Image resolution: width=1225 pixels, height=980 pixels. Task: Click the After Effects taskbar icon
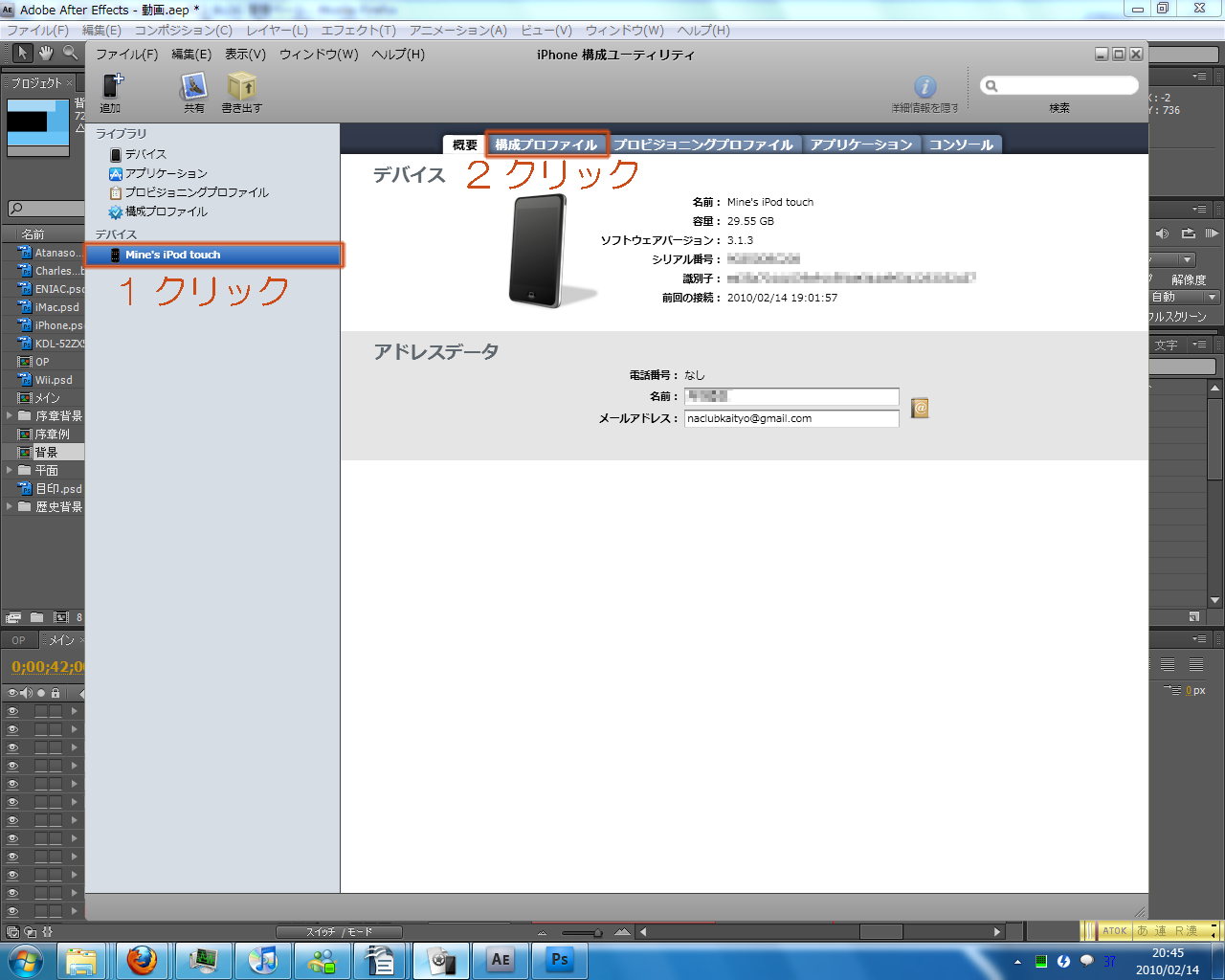tap(501, 960)
